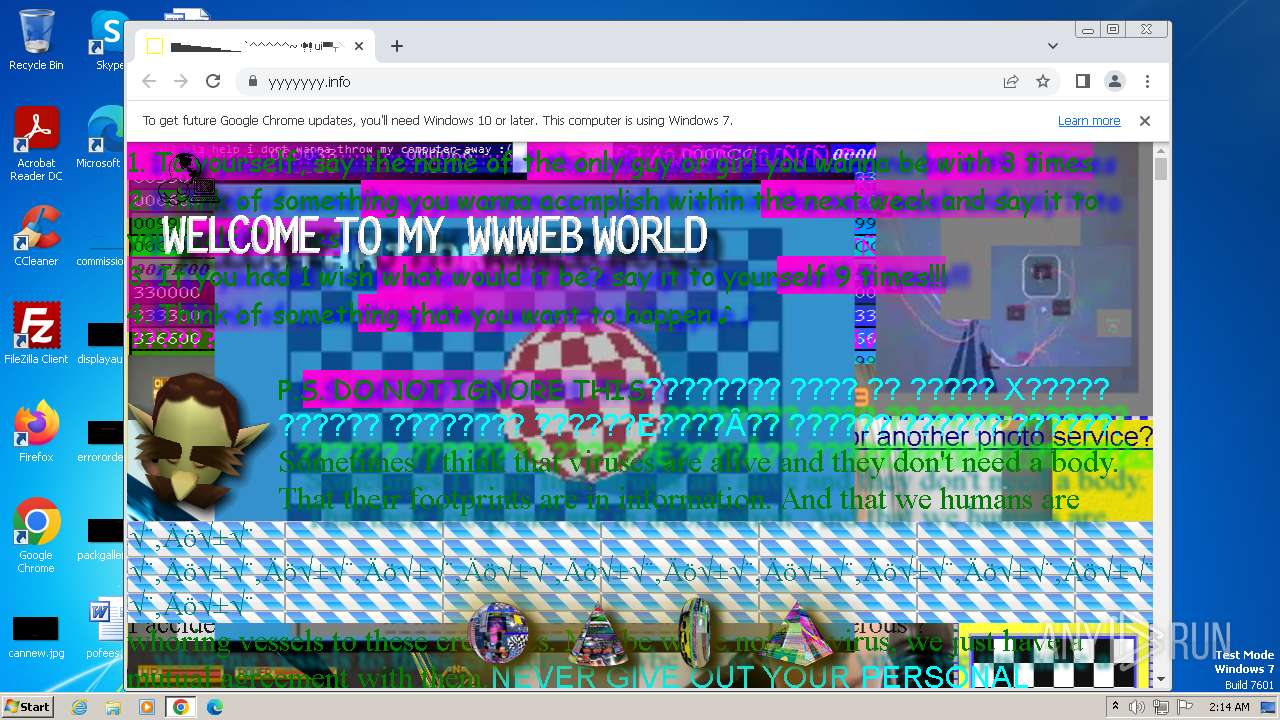The image size is (1280, 720).
Task: Click the second cone-shaped crystal
Action: tap(598, 633)
